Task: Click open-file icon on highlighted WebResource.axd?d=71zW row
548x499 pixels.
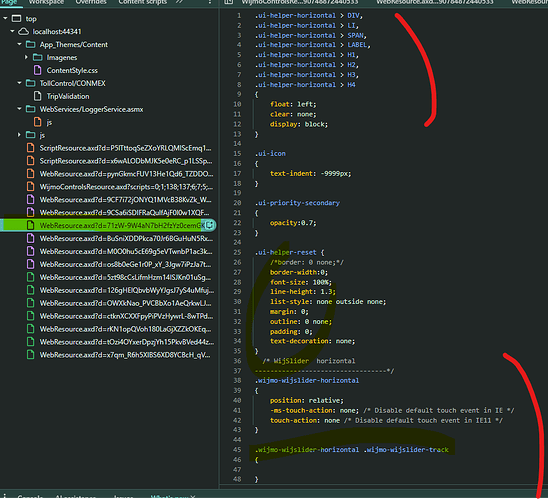Action: coord(209,225)
